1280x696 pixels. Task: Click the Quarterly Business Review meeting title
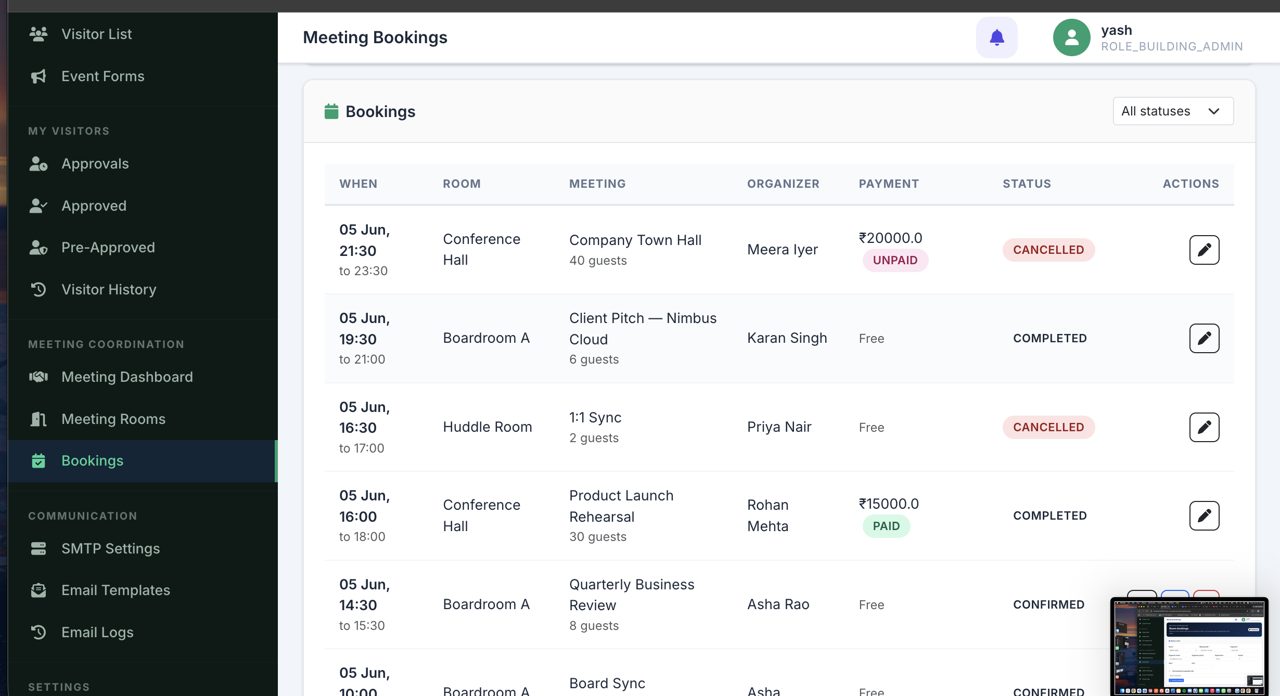pyautogui.click(x=632, y=594)
